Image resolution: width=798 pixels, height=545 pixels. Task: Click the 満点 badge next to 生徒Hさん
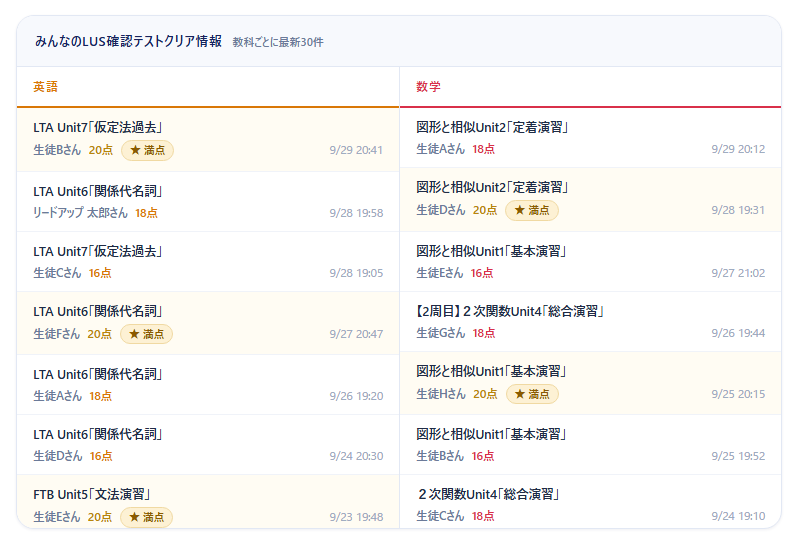pyautogui.click(x=532, y=394)
